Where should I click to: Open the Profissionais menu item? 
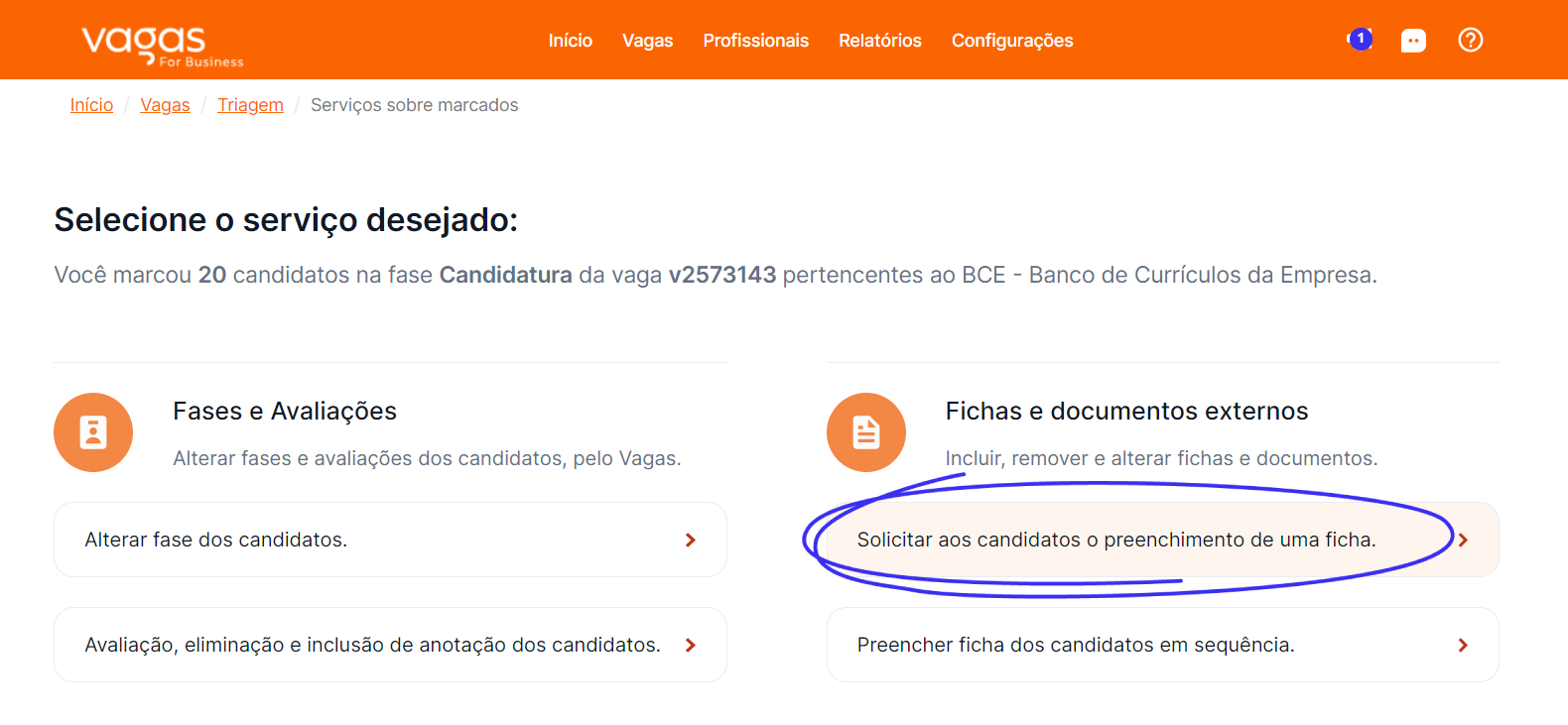tap(756, 41)
